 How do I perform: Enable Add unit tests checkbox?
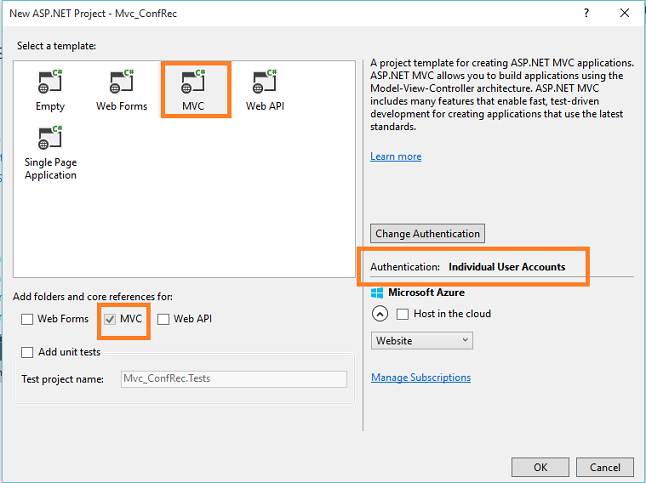[x=27, y=352]
